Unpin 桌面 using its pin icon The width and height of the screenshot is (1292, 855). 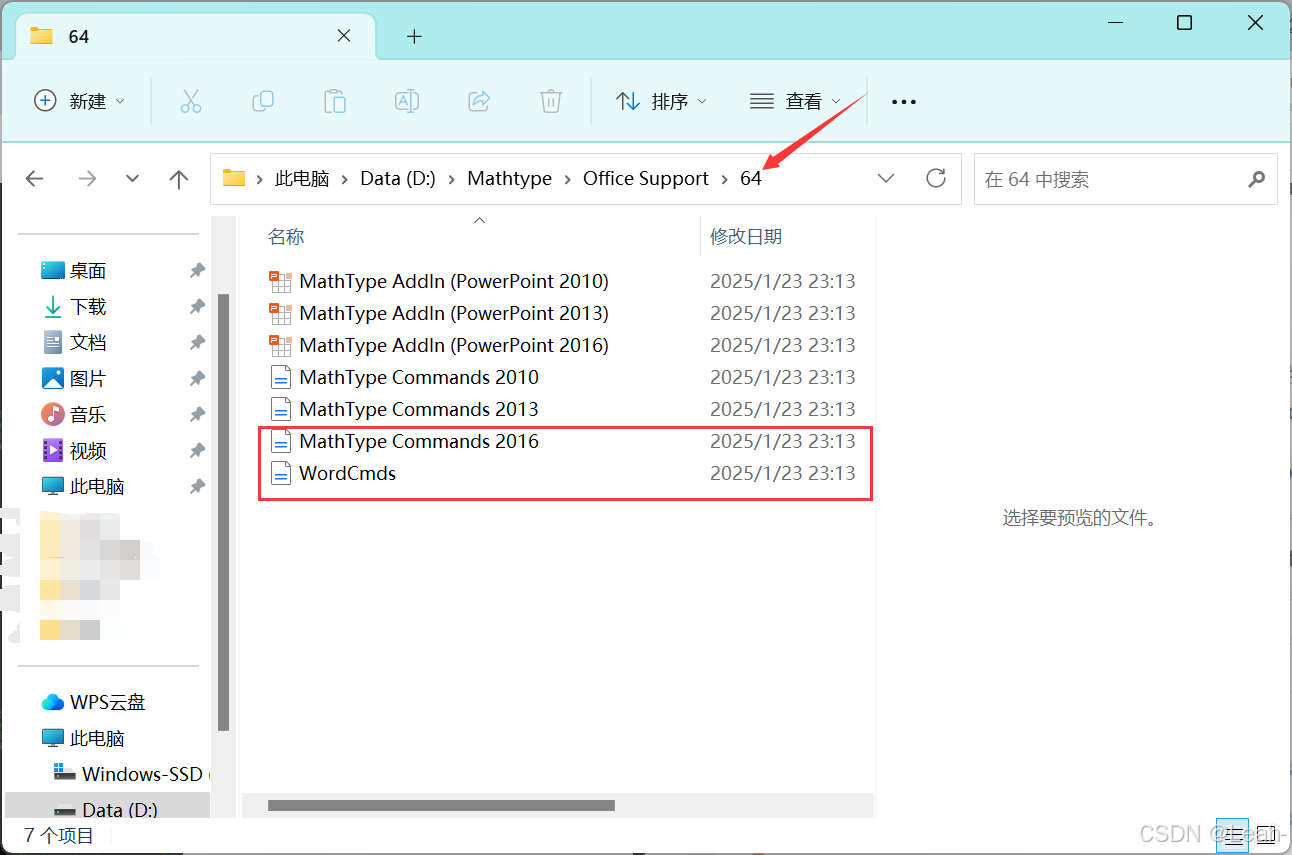click(x=197, y=271)
